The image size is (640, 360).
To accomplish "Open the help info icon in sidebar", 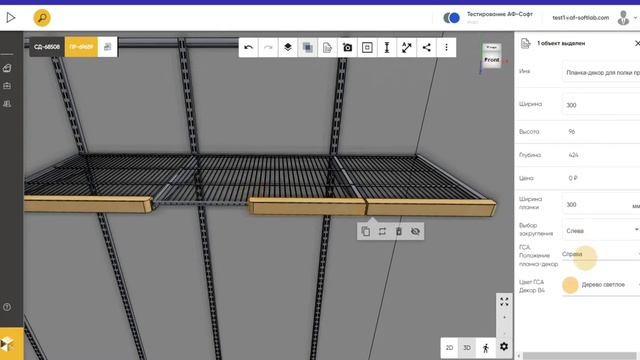I will point(7,307).
